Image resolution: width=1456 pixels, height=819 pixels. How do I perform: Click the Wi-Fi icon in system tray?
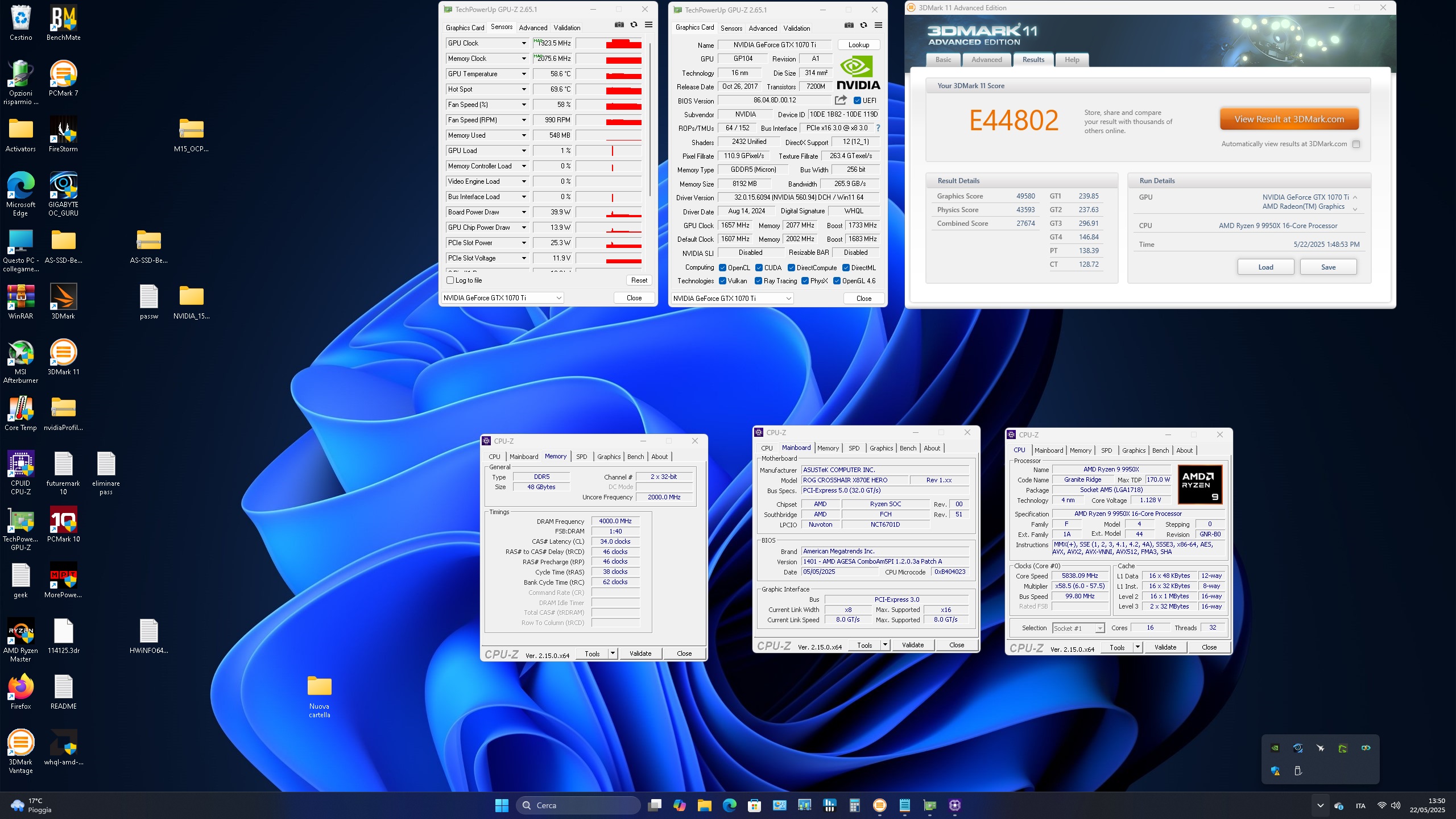point(1381,805)
